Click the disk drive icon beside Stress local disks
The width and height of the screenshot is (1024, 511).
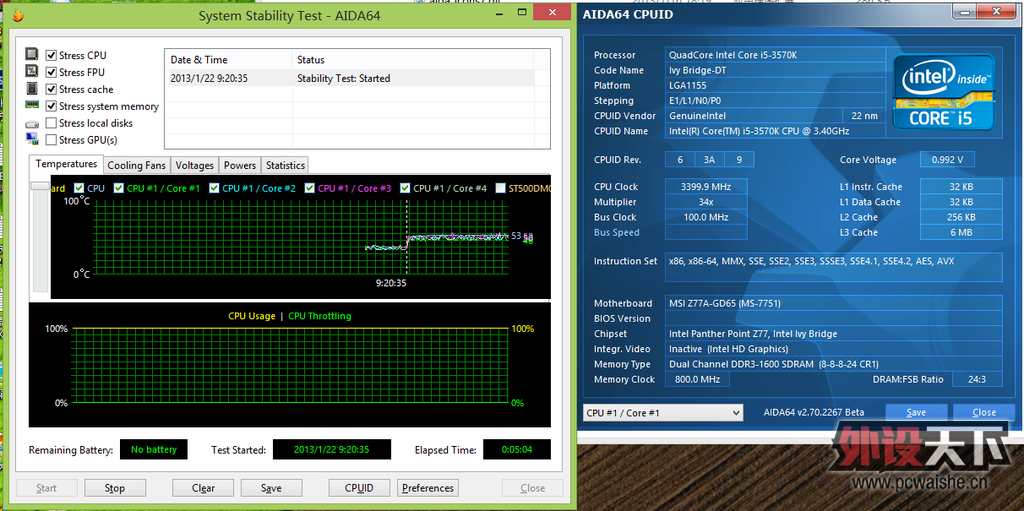pos(32,123)
